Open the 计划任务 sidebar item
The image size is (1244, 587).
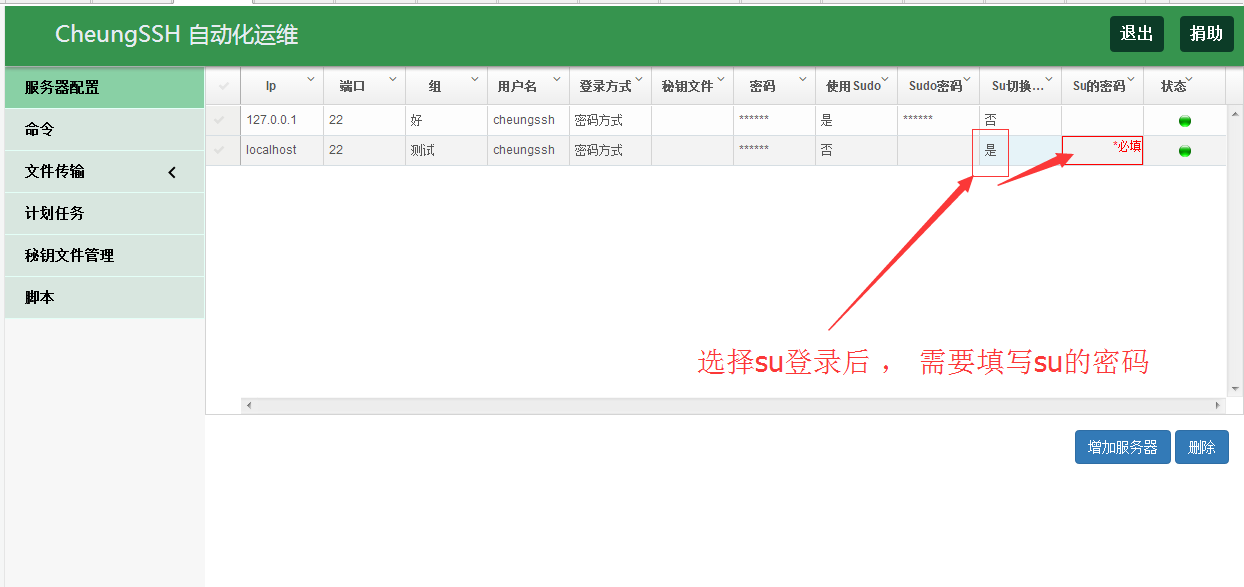tap(105, 213)
